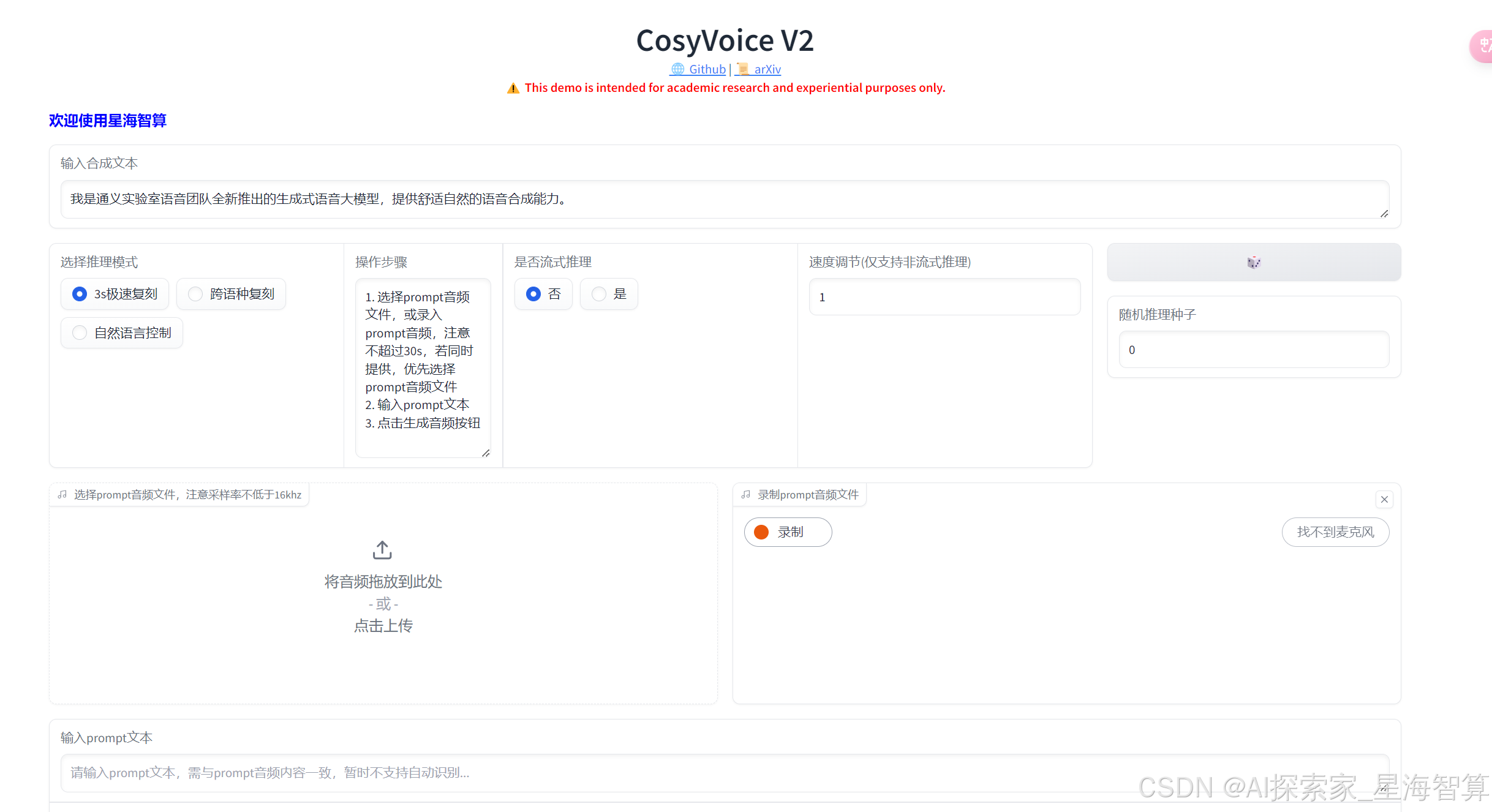Click the 录制 button to start recording
The image size is (1492, 812).
tap(788, 532)
